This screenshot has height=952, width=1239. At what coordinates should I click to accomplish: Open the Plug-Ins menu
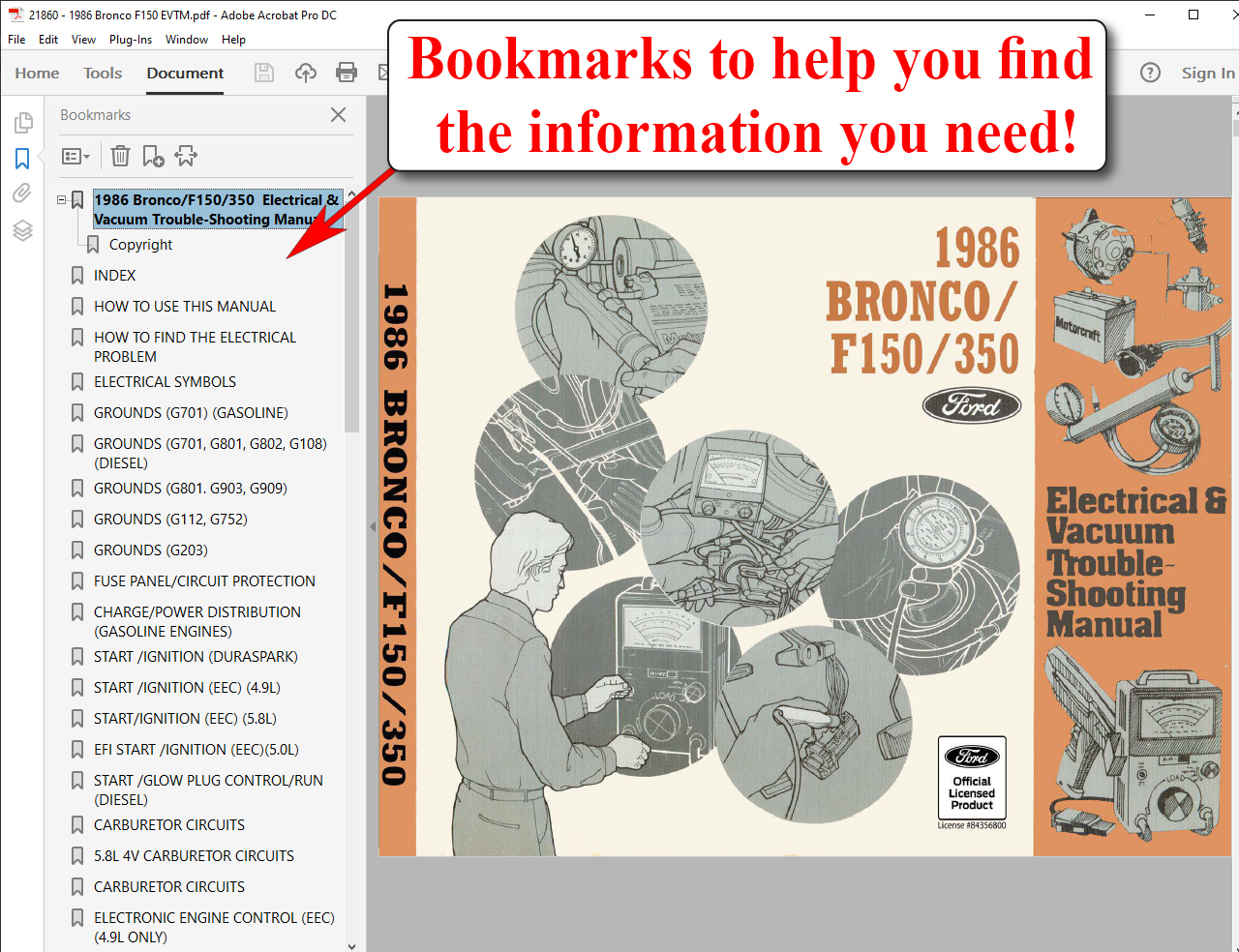[x=130, y=40]
